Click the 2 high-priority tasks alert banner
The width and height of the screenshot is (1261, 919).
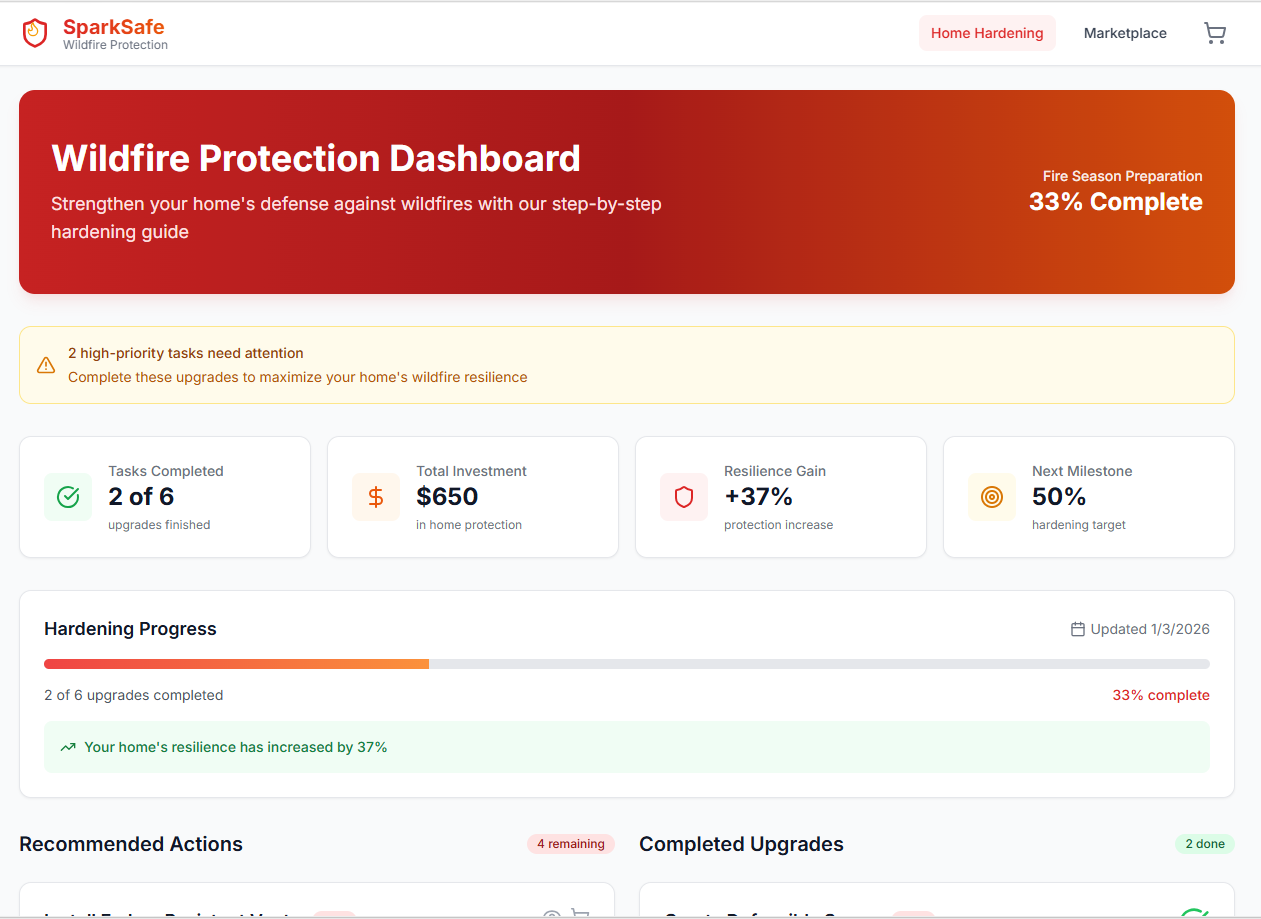pyautogui.click(x=627, y=364)
